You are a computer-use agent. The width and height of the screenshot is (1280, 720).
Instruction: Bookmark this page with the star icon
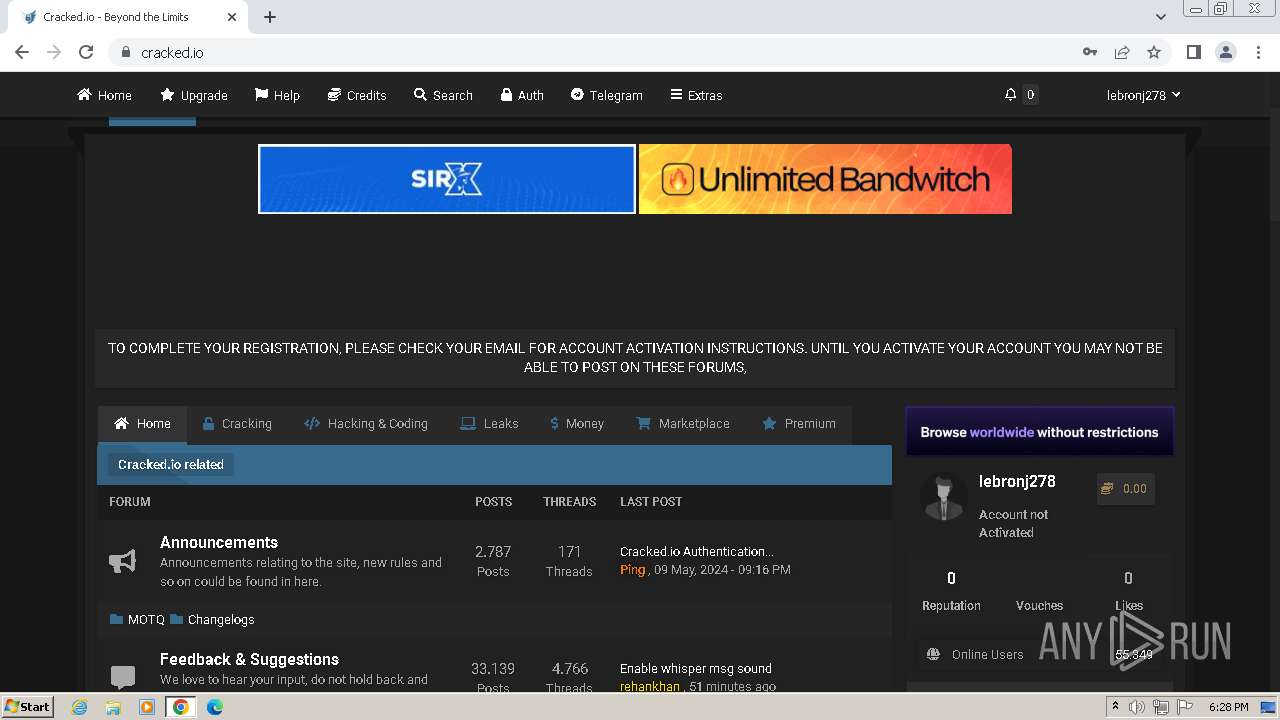click(1154, 52)
